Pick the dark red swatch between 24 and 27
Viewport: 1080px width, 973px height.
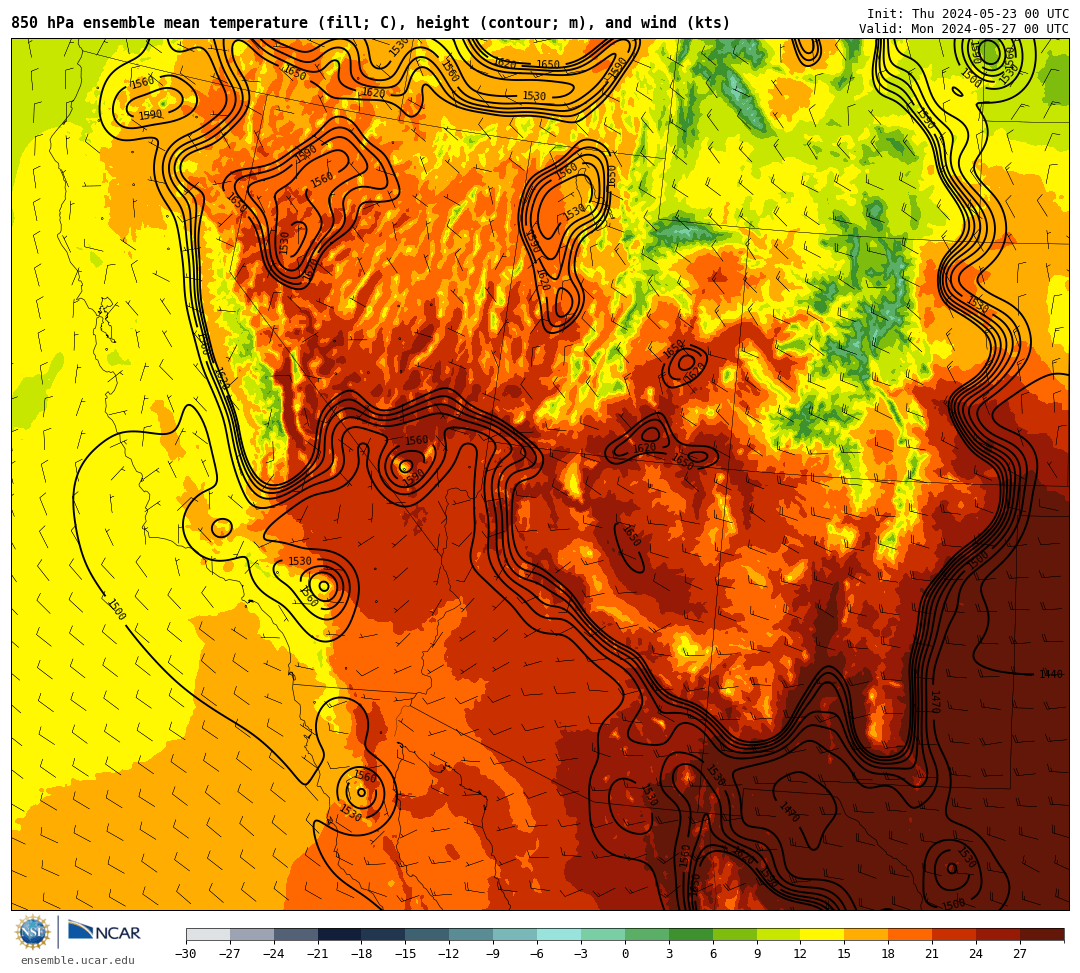pyautogui.click(x=999, y=934)
